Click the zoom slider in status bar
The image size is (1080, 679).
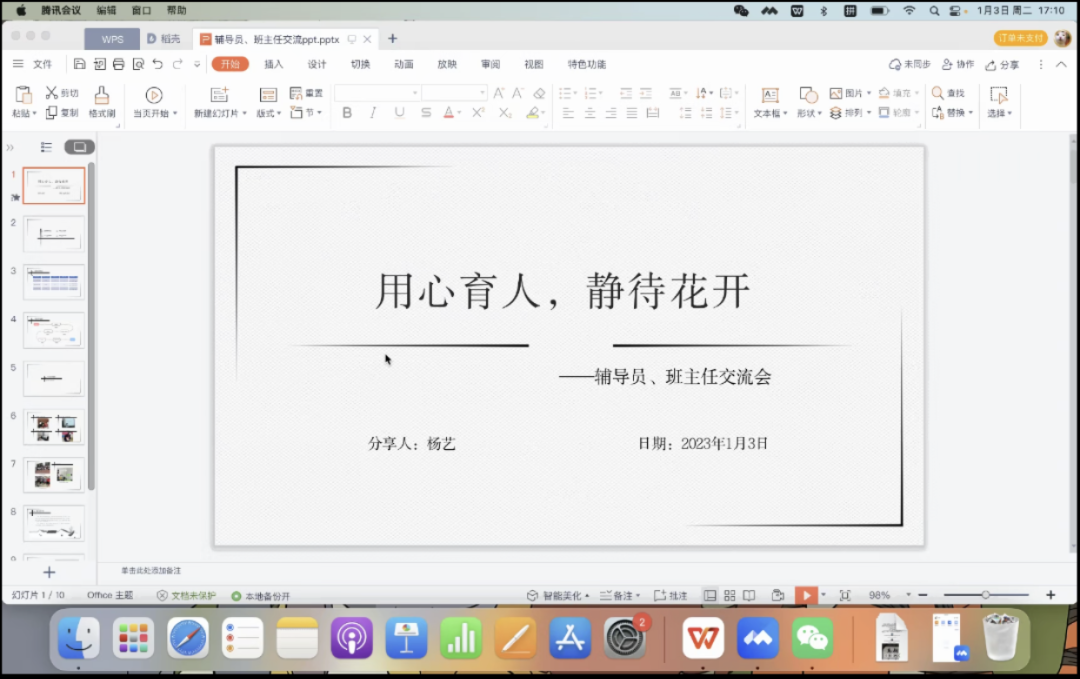click(x=985, y=595)
